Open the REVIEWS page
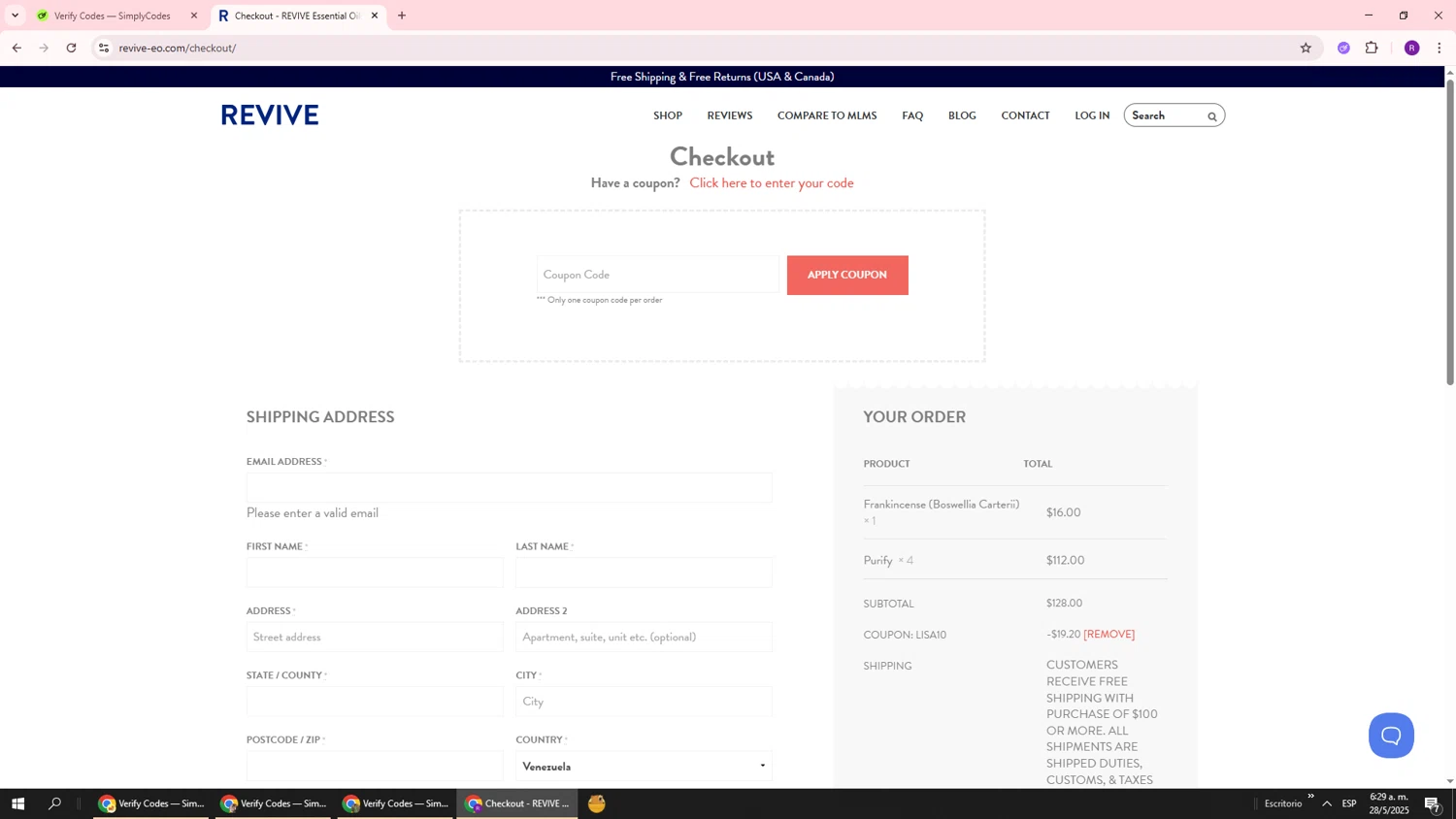Image resolution: width=1456 pixels, height=819 pixels. pyautogui.click(x=730, y=115)
